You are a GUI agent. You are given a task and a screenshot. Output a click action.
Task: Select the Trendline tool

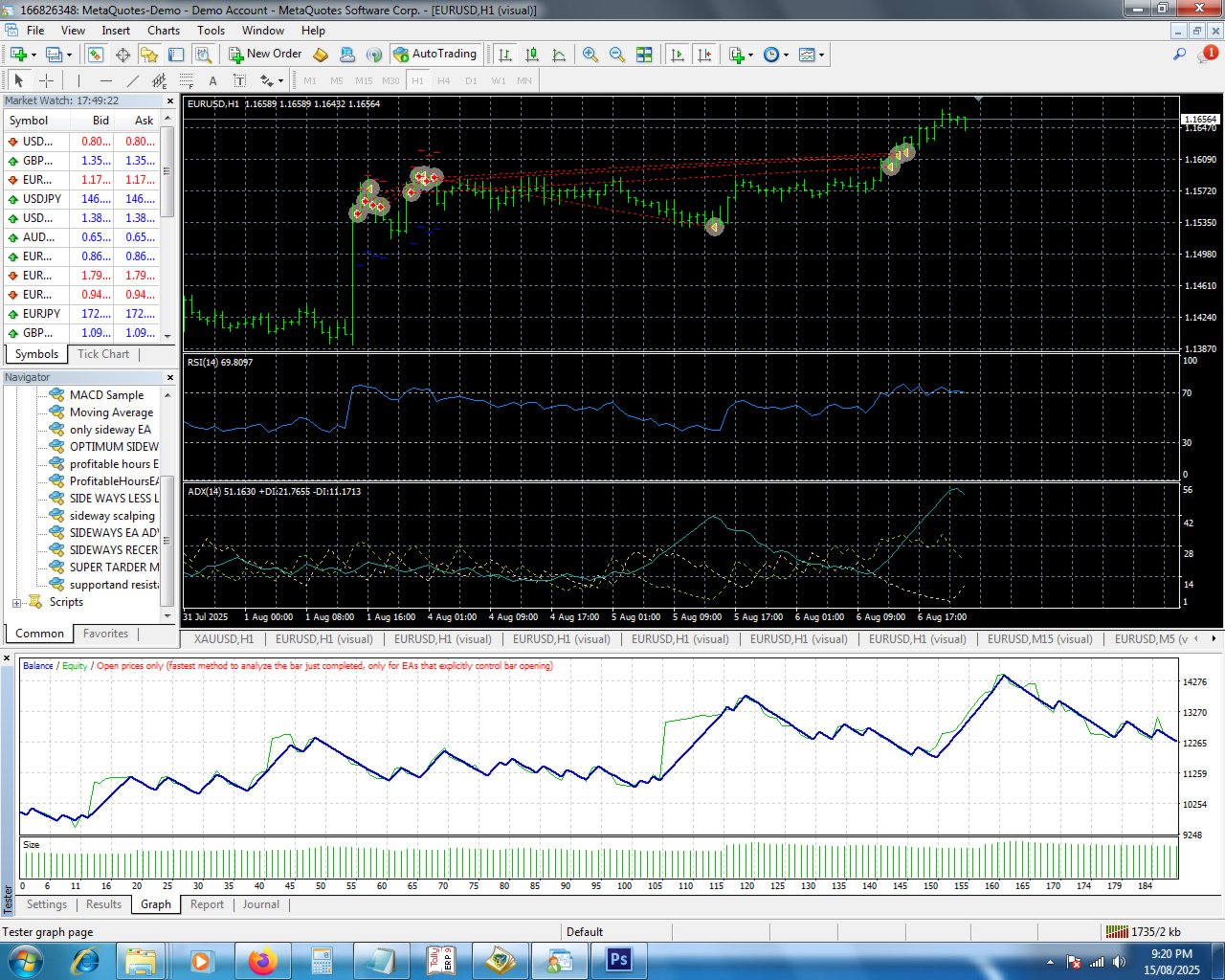pos(132,80)
